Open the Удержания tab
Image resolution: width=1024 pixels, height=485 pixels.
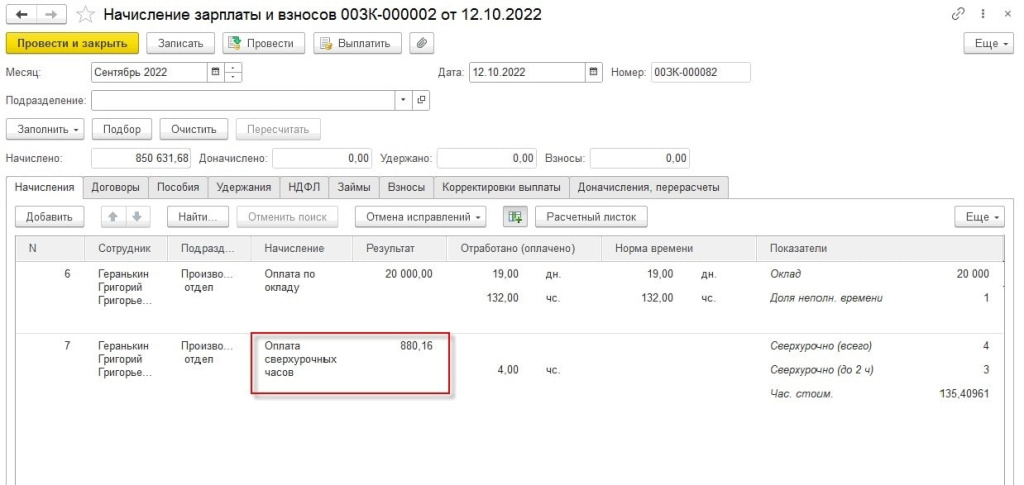point(244,186)
